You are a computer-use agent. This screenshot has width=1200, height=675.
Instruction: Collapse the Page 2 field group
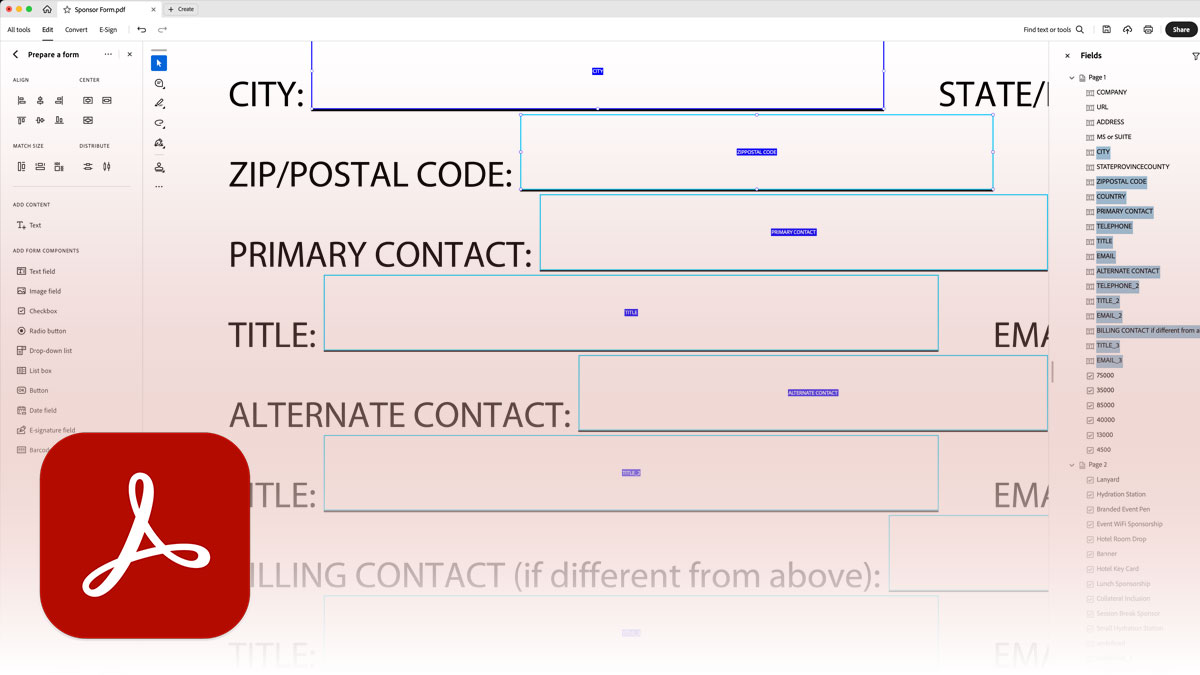(x=1070, y=464)
